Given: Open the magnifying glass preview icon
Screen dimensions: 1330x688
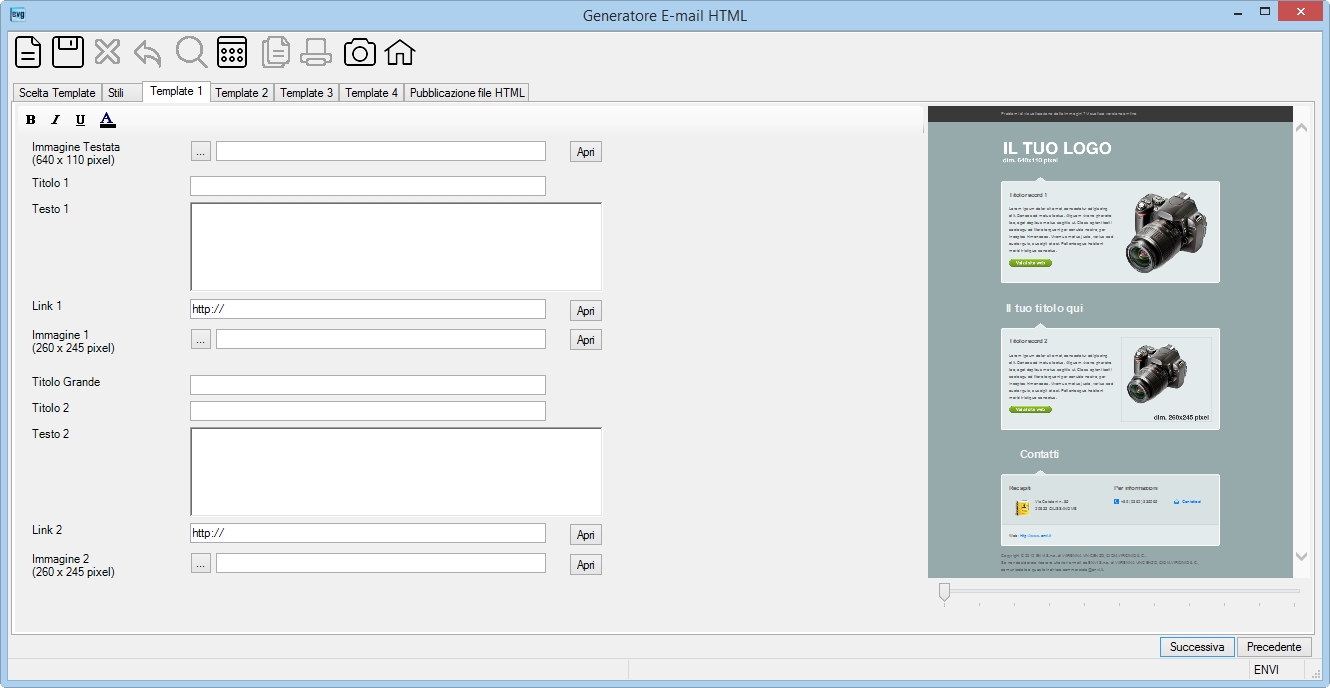Looking at the screenshot, I should point(190,52).
